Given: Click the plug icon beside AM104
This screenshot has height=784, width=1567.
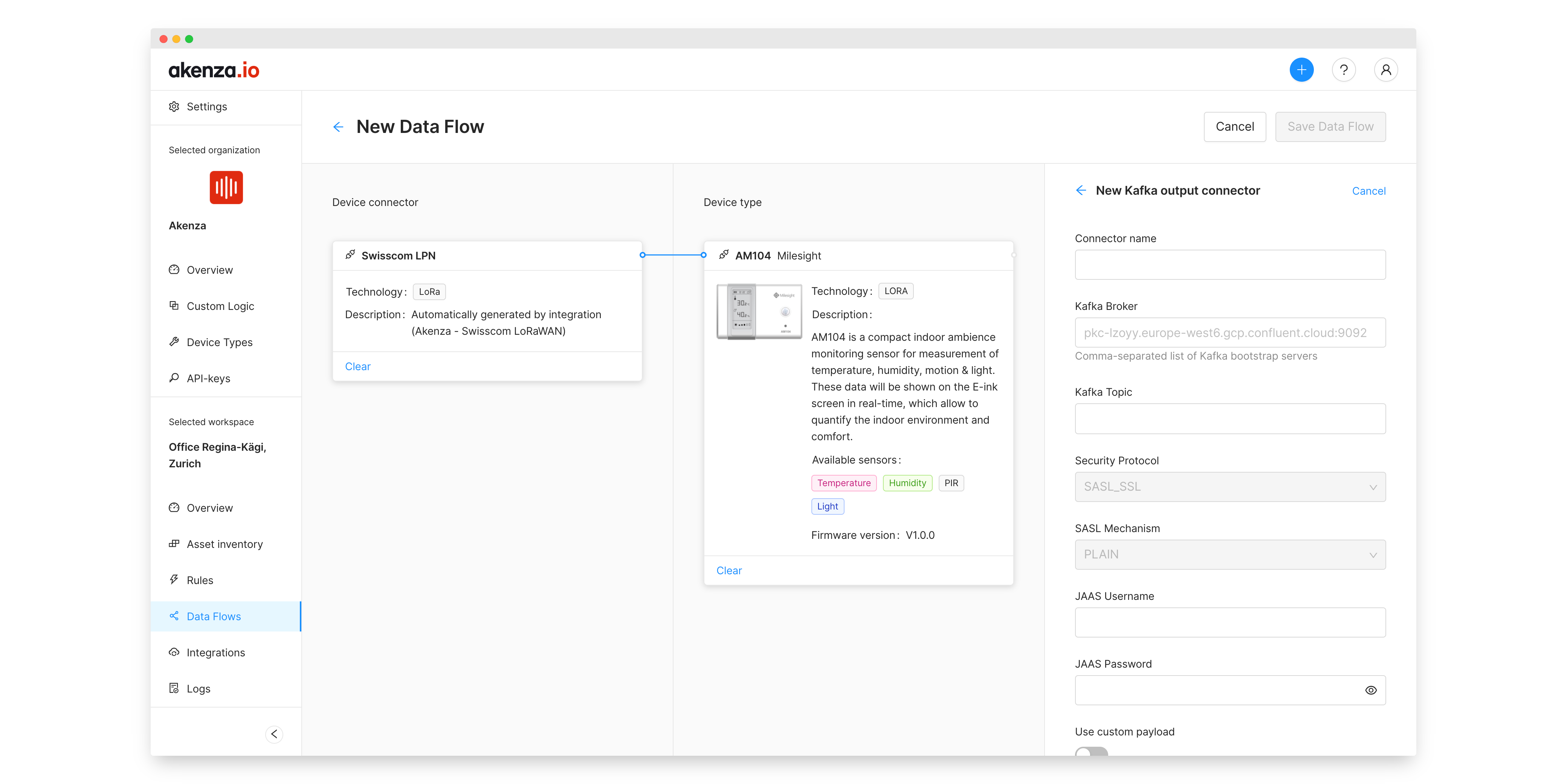Looking at the screenshot, I should (x=724, y=255).
